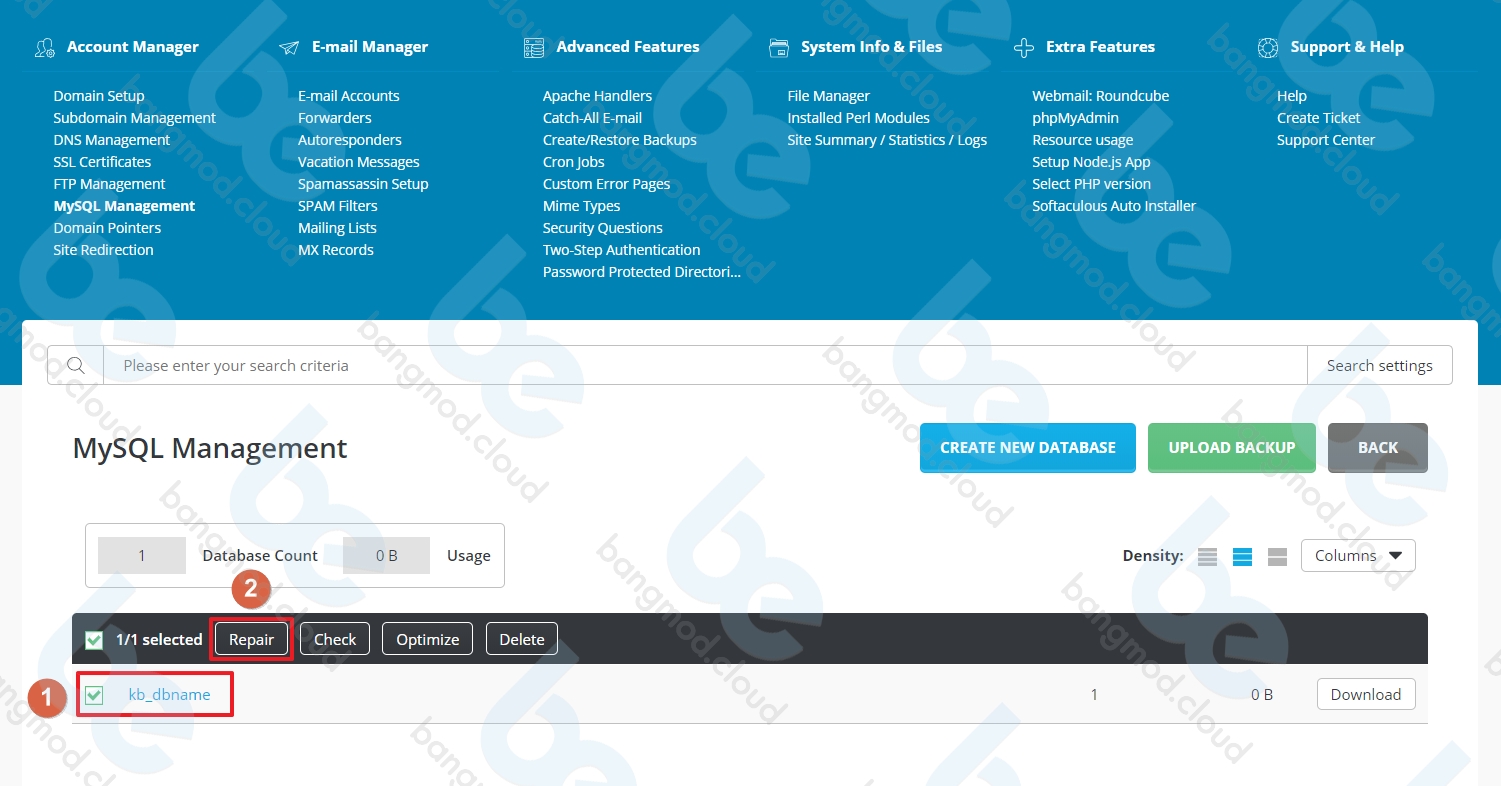Image resolution: width=1501 pixels, height=786 pixels.
Task: Download the kb_dbname database
Action: (x=1366, y=694)
